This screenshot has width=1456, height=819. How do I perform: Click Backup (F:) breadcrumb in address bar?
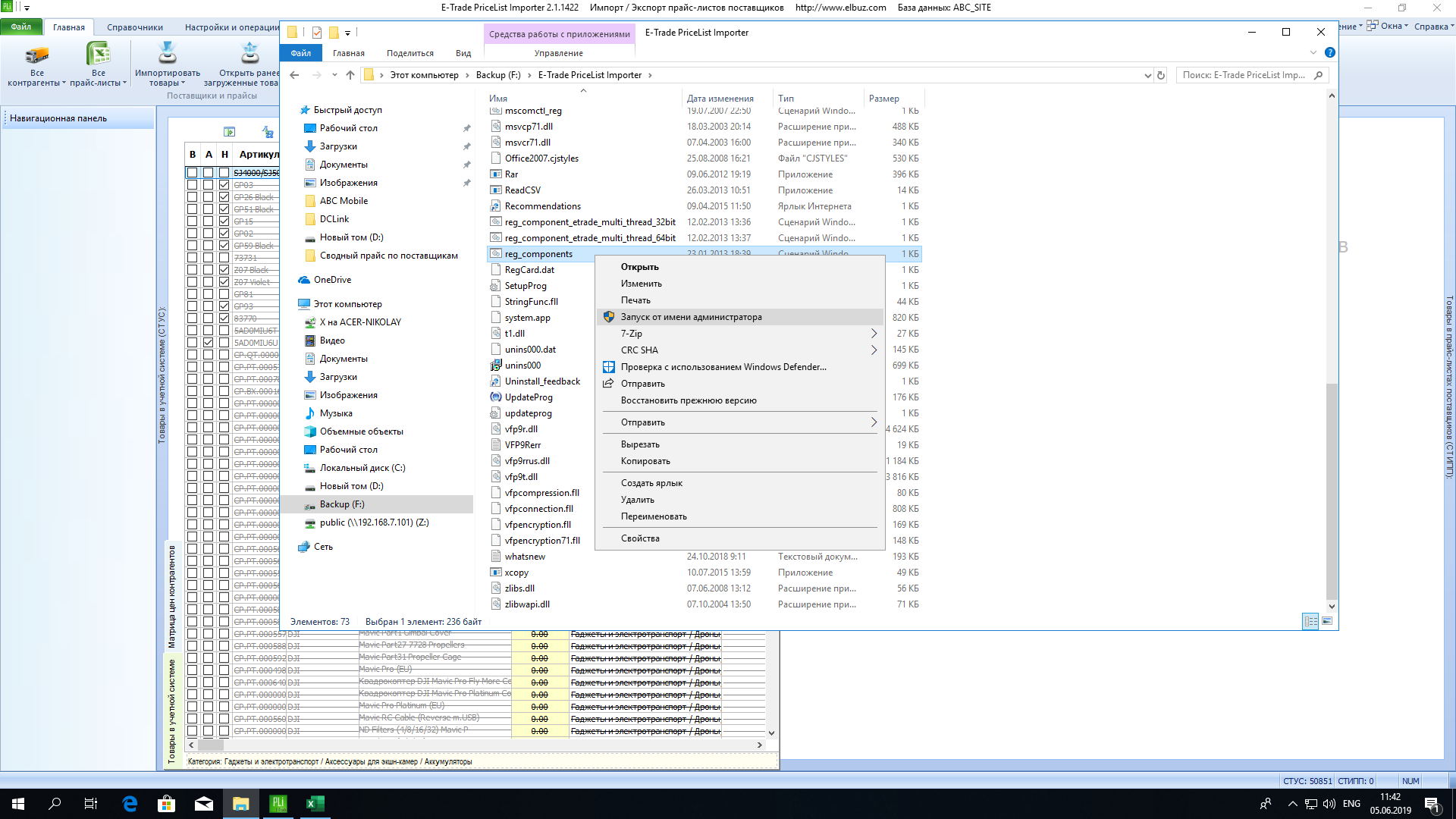pos(498,75)
